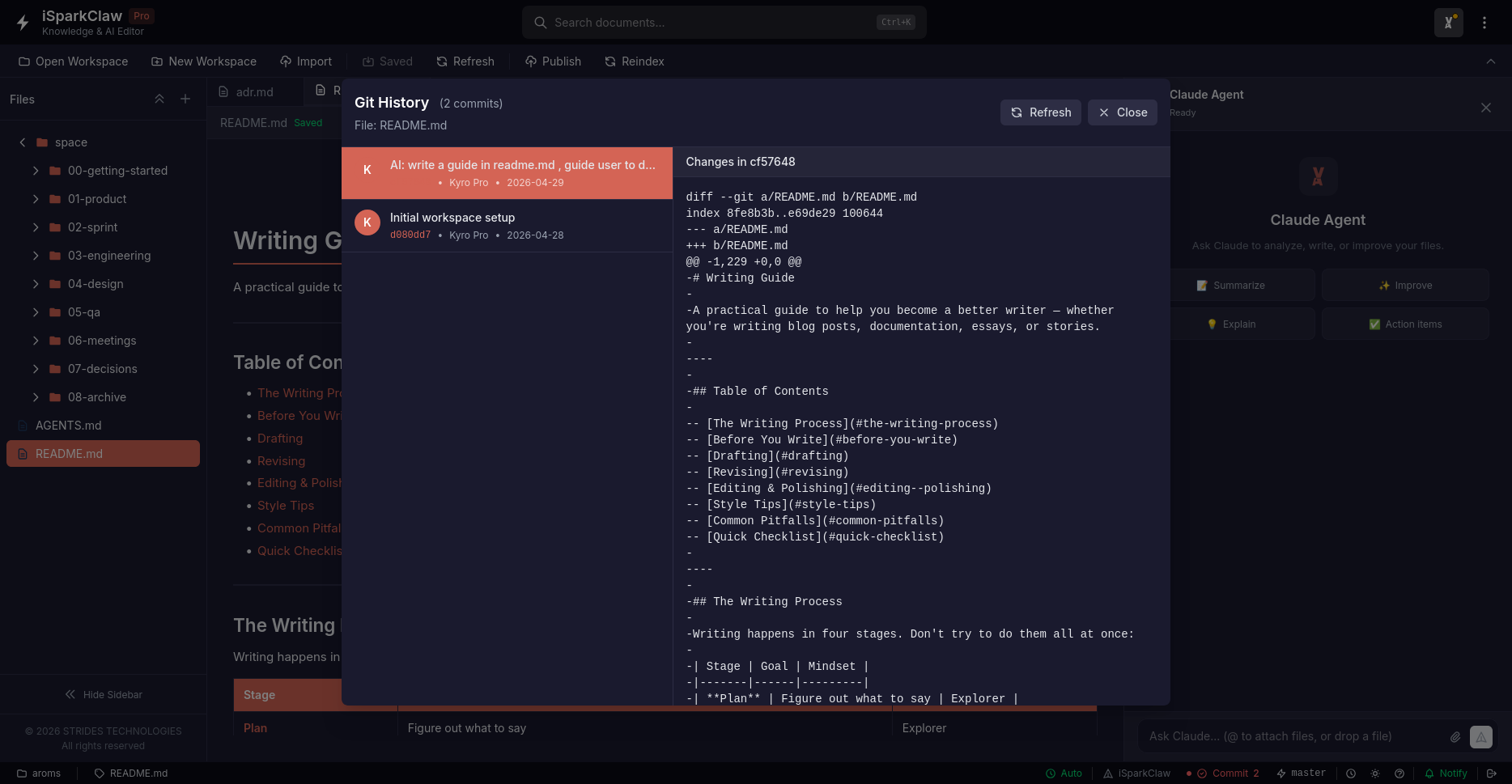Toggle the light/dark theme sun icon
1512x784 pixels.
pos(1374,773)
